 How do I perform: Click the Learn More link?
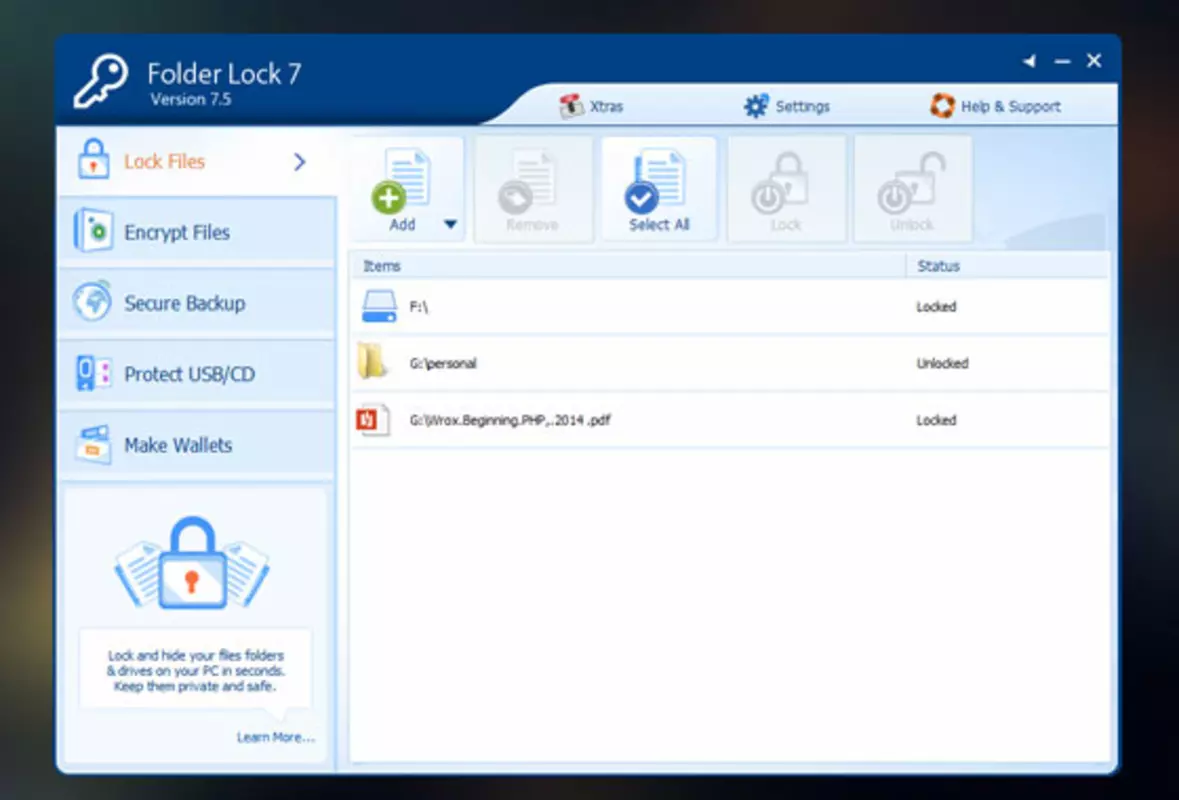tap(276, 737)
